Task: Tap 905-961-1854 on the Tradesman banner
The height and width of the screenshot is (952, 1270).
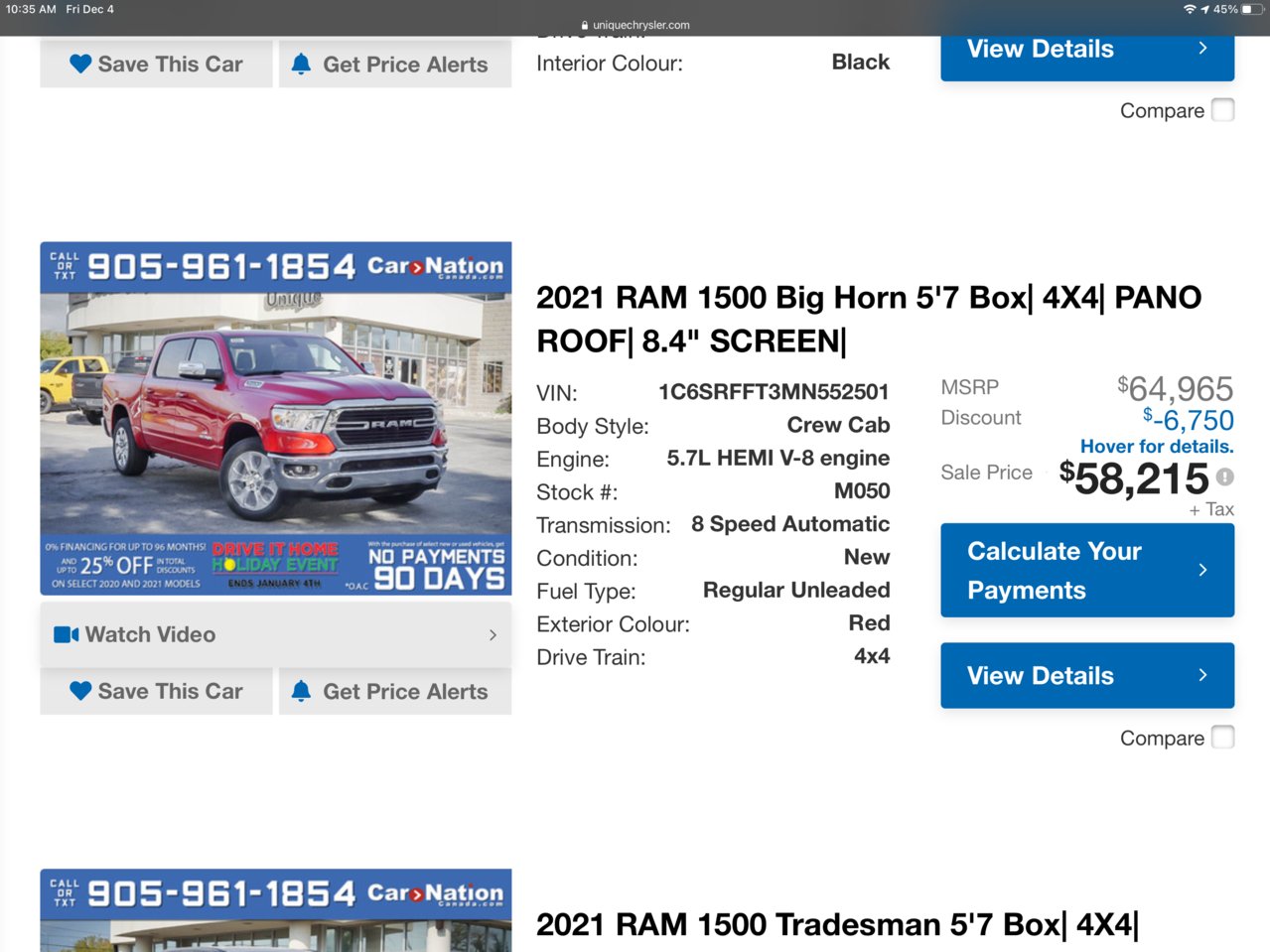Action: coord(220,893)
